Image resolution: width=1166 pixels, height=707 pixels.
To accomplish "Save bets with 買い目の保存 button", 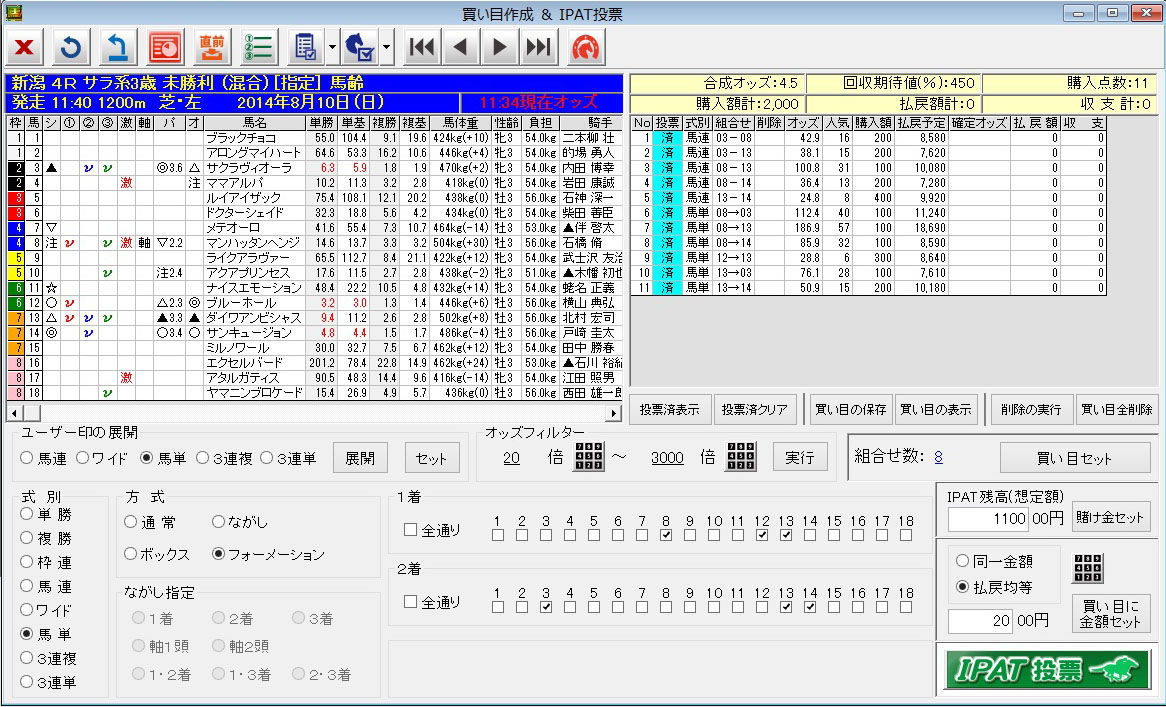I will click(x=851, y=410).
